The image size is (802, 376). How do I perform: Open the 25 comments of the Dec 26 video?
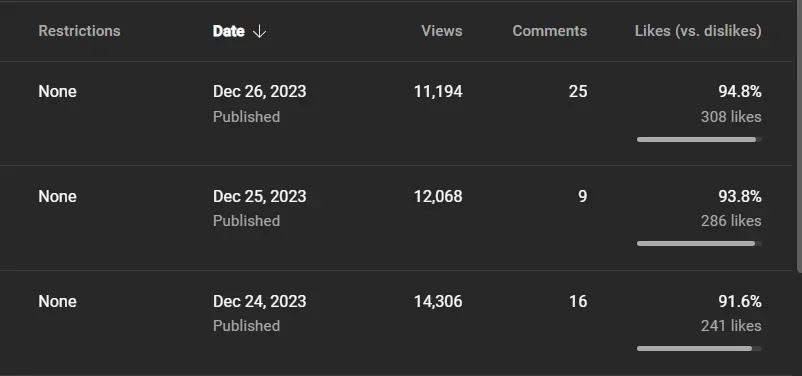click(x=578, y=92)
